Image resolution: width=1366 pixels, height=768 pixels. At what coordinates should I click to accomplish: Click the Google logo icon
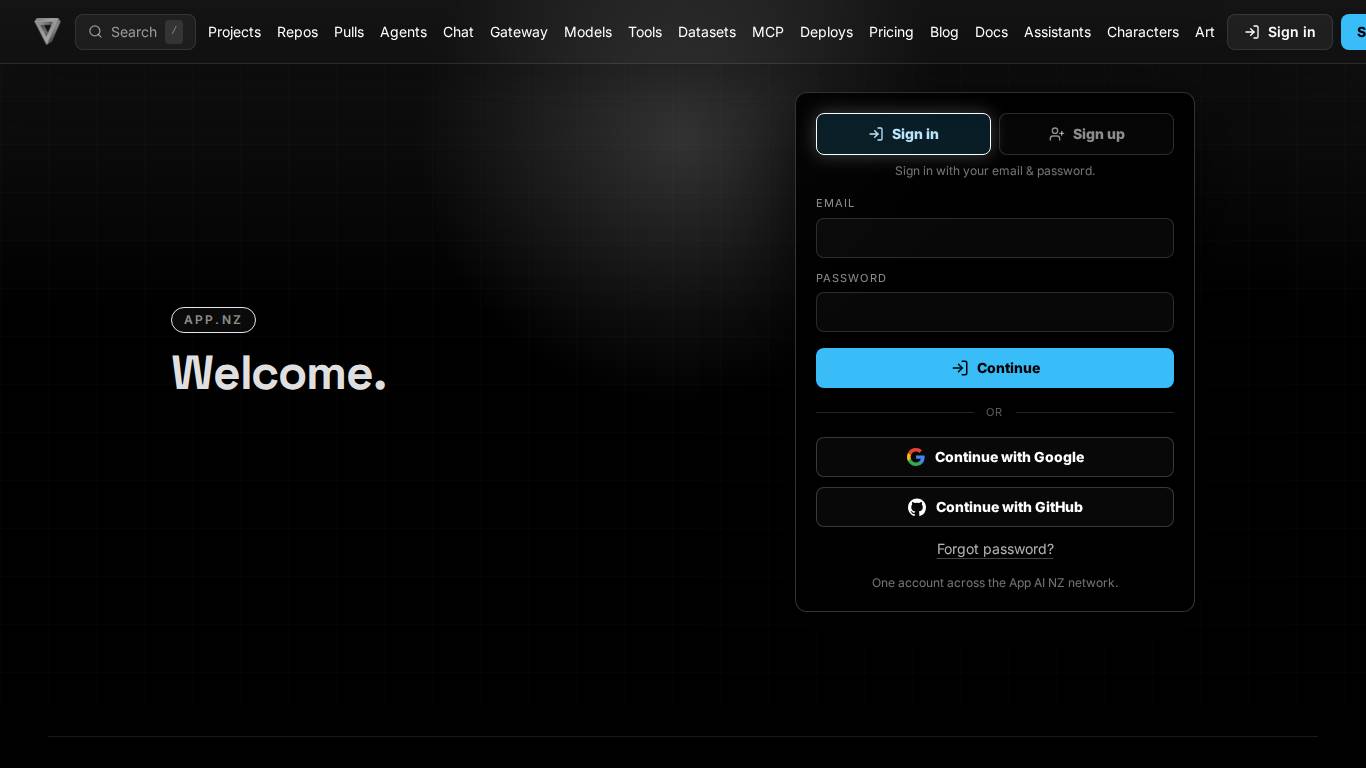(x=916, y=457)
